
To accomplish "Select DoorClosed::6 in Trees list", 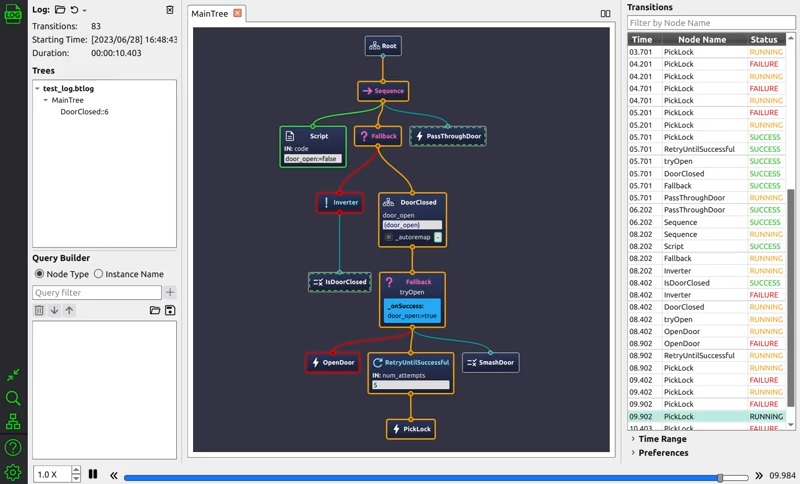I will [x=84, y=112].
